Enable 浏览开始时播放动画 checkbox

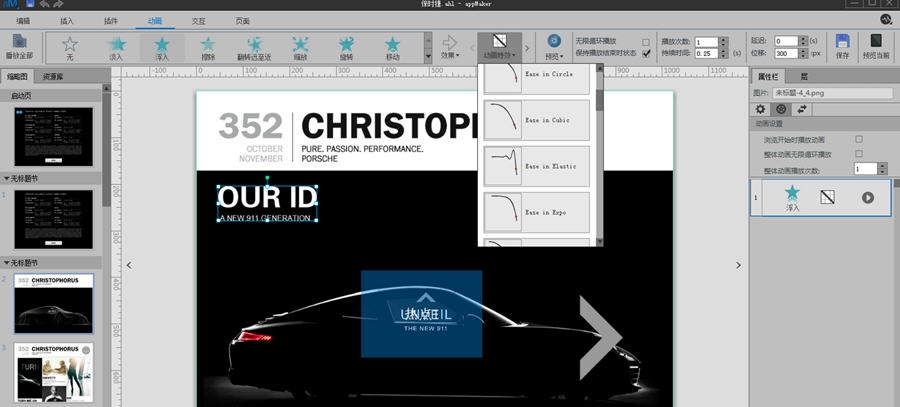point(859,139)
